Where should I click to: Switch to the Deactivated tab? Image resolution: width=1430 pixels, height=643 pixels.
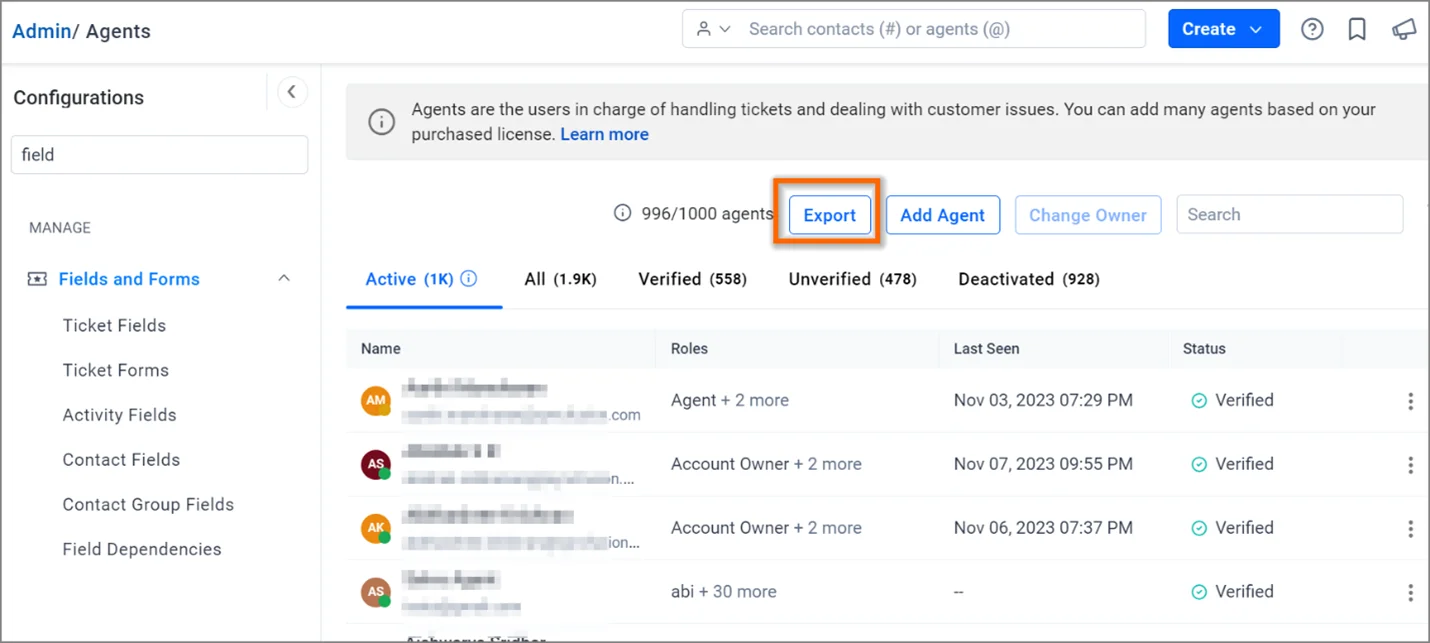[x=1028, y=279]
